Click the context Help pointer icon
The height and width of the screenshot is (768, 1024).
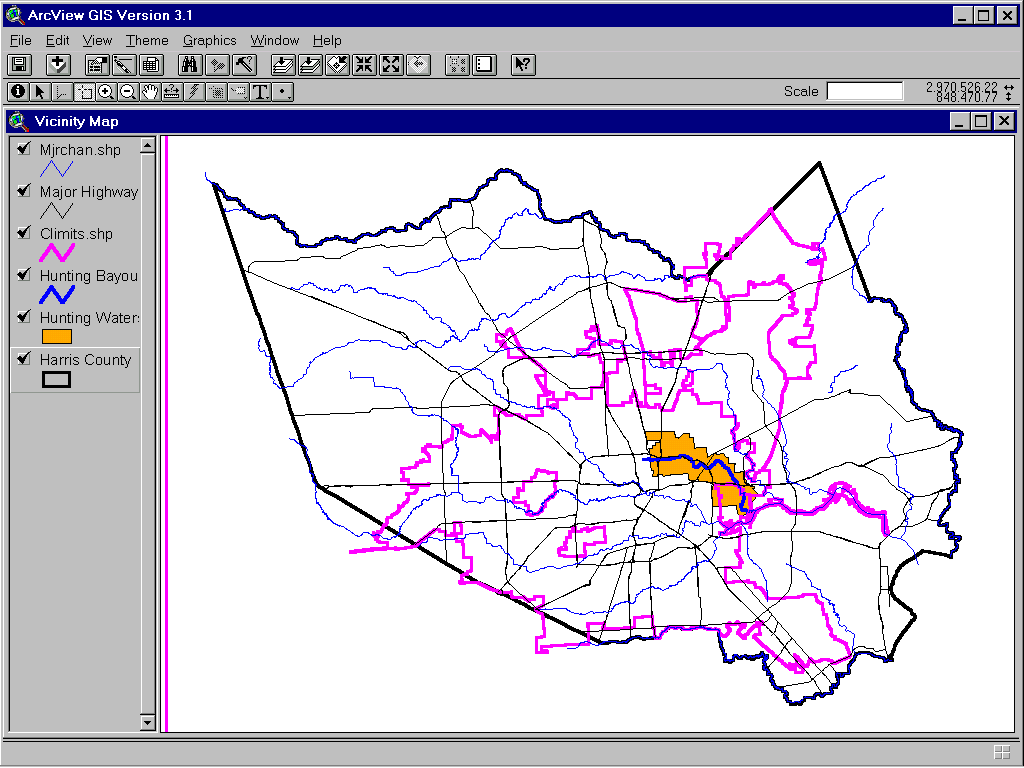[x=522, y=65]
